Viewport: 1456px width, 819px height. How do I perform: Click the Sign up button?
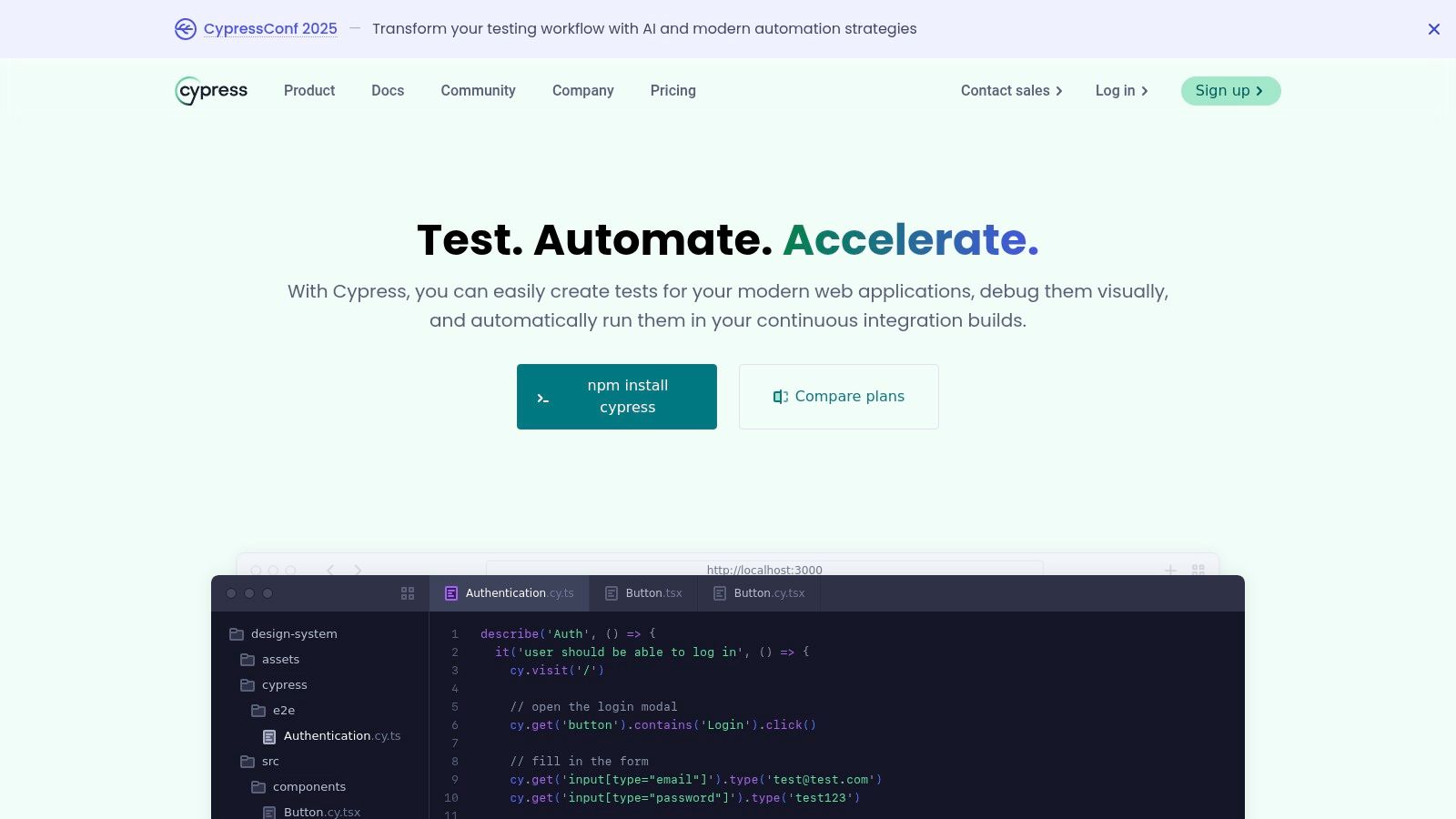pyautogui.click(x=1230, y=91)
